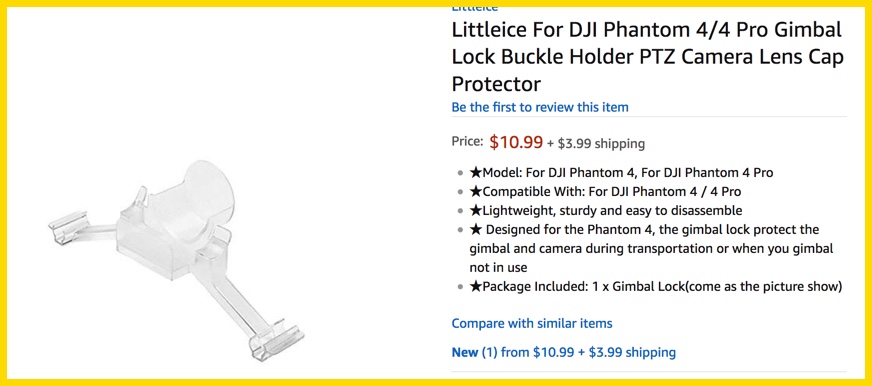Click the star icon before Lightweight bullet
The width and height of the screenshot is (872, 386).
coord(475,210)
